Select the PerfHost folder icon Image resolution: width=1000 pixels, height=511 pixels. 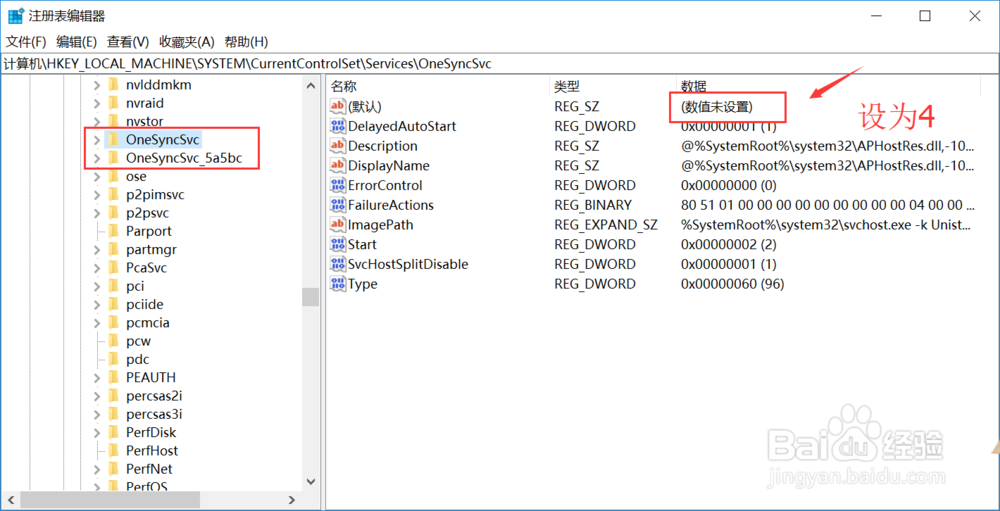(114, 451)
